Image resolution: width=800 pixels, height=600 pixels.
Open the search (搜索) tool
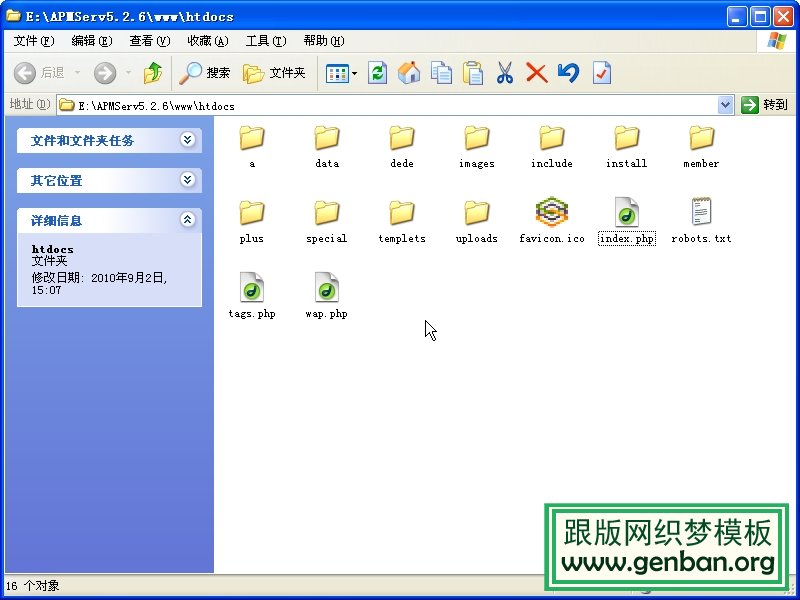[205, 72]
